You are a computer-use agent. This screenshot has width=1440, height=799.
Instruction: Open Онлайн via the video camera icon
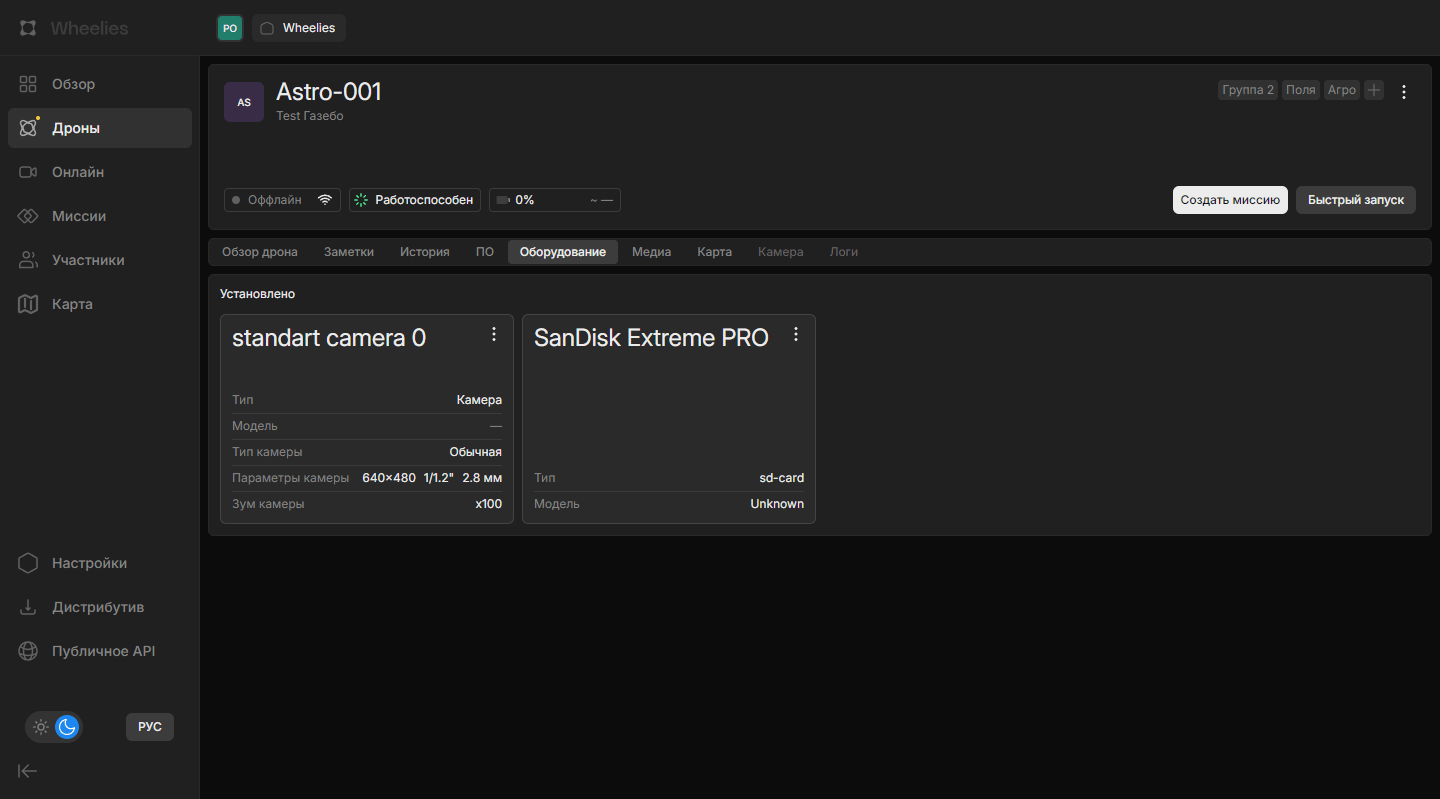tap(28, 172)
